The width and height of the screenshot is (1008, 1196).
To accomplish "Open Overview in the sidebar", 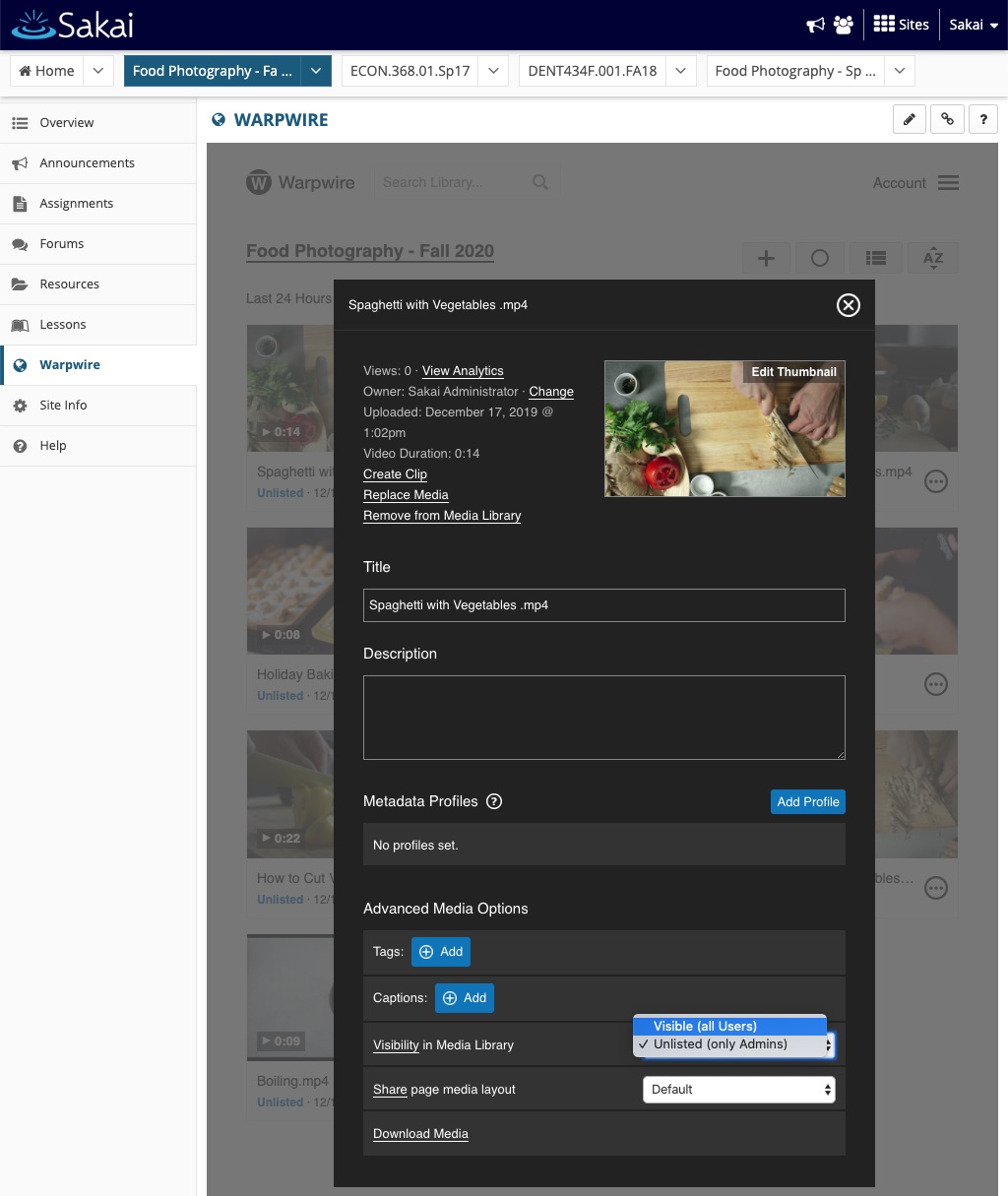I will [98, 123].
